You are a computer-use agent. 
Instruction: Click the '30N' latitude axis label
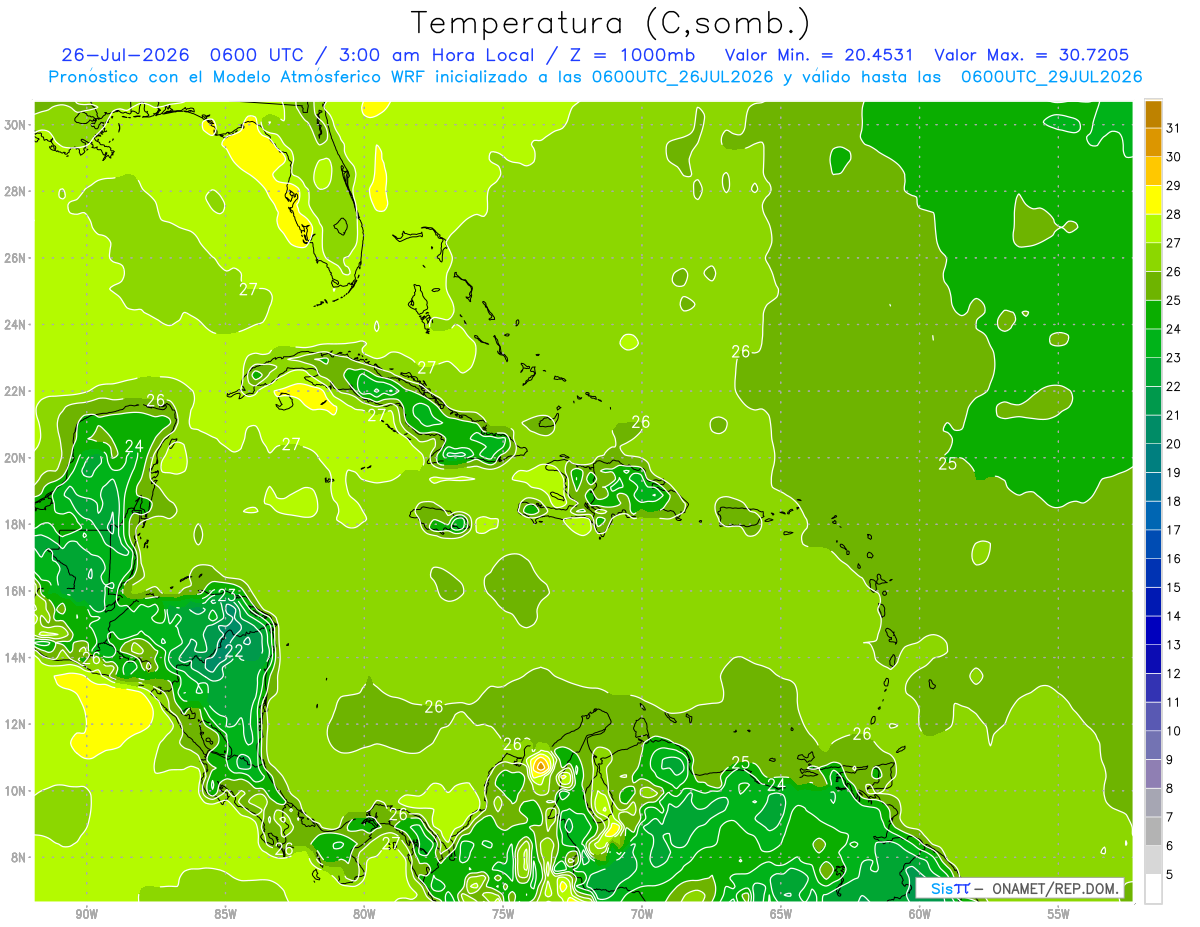15,124
